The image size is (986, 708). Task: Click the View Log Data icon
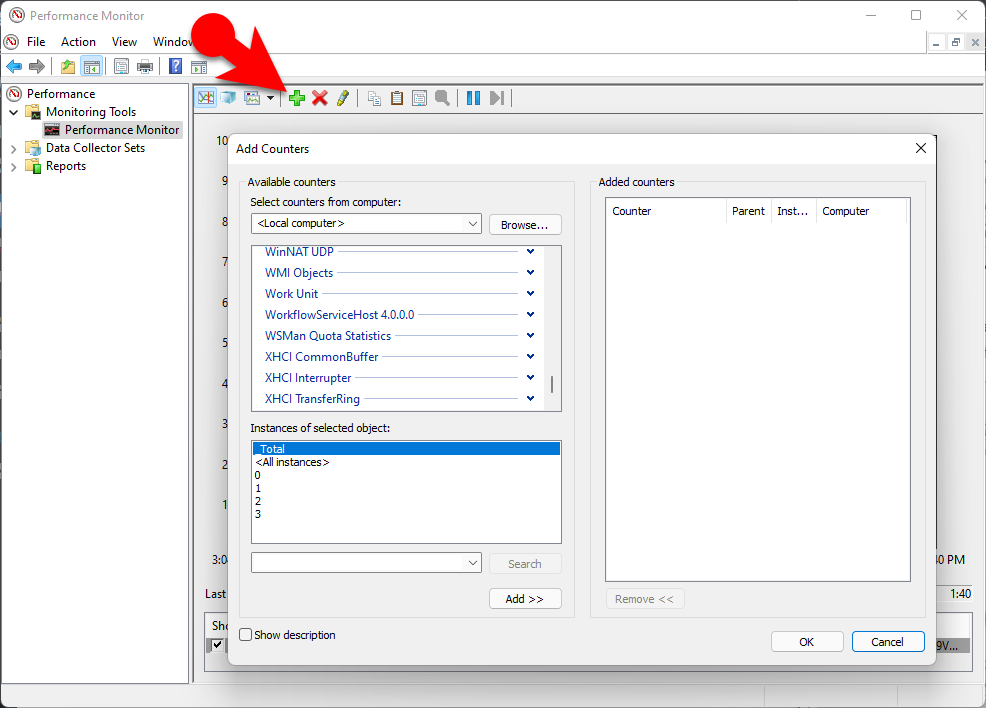(228, 98)
